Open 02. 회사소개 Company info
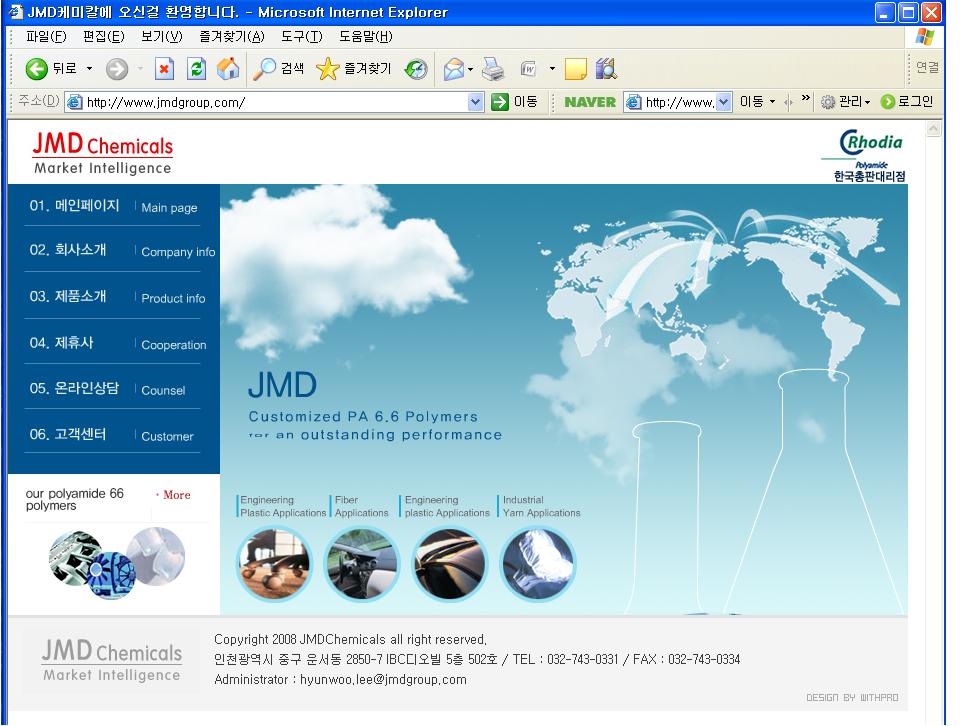 coord(122,250)
